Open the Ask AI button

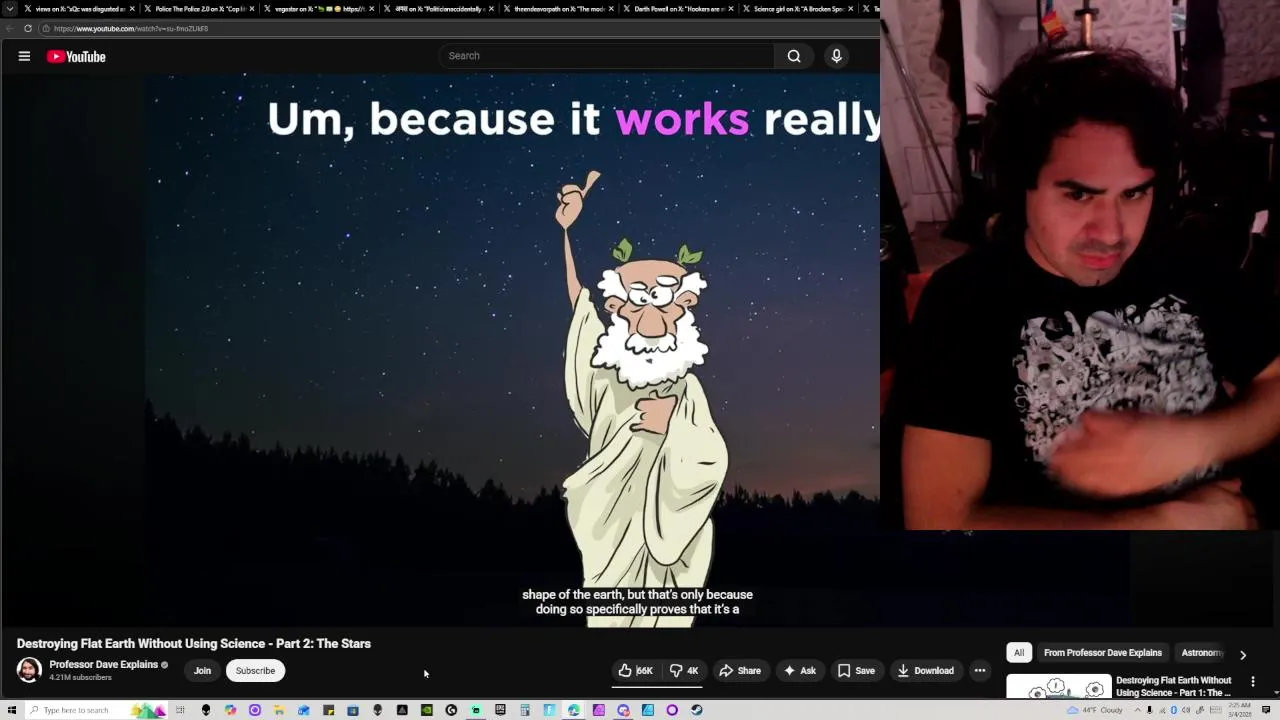point(800,671)
